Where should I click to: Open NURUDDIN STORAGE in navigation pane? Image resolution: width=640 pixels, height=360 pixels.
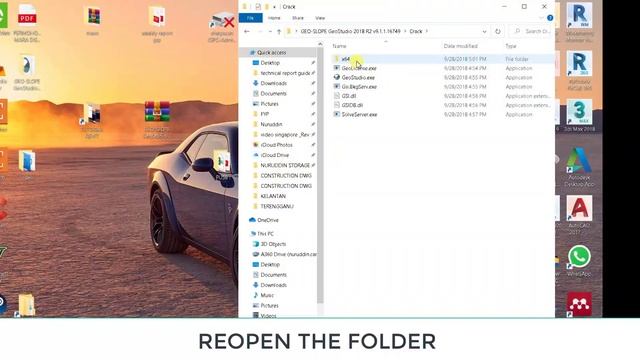pyautogui.click(x=285, y=165)
